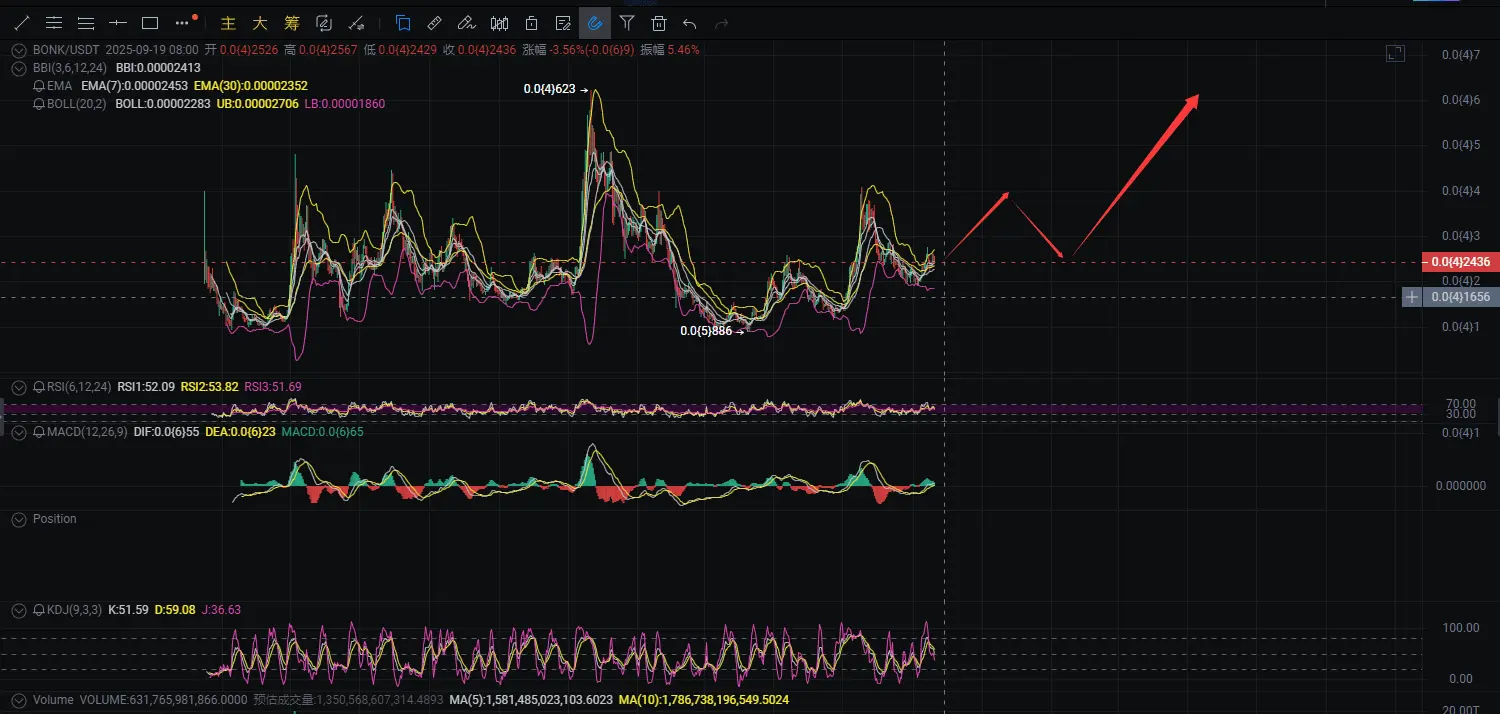Click the 大 toolbar button
1500x714 pixels.
pos(260,22)
